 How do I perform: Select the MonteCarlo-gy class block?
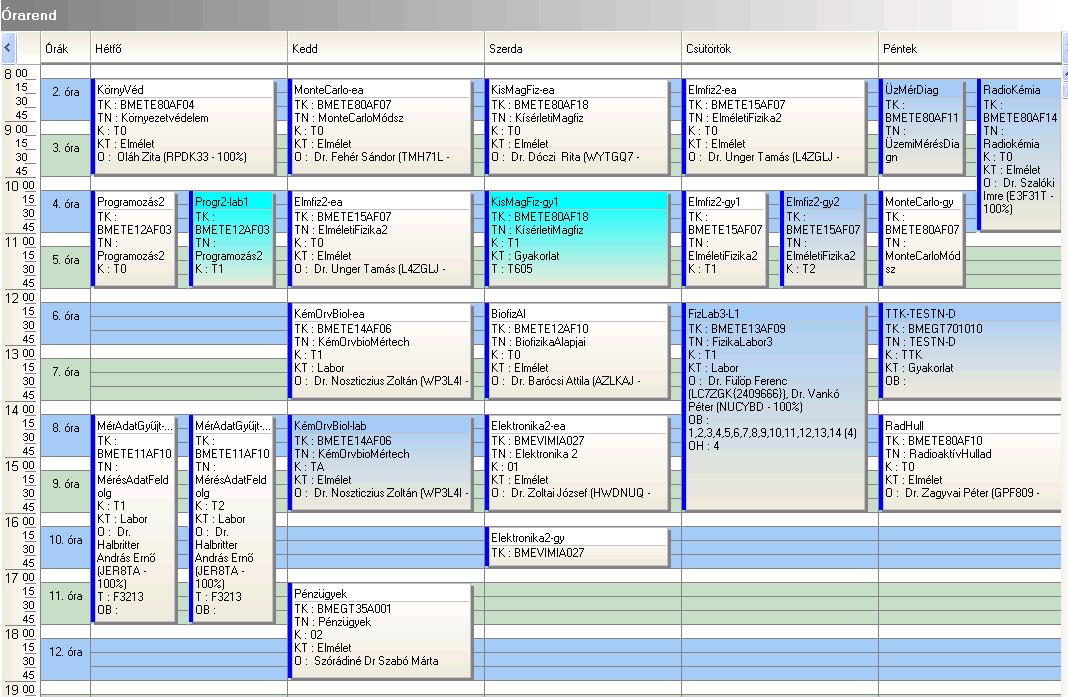(x=922, y=239)
